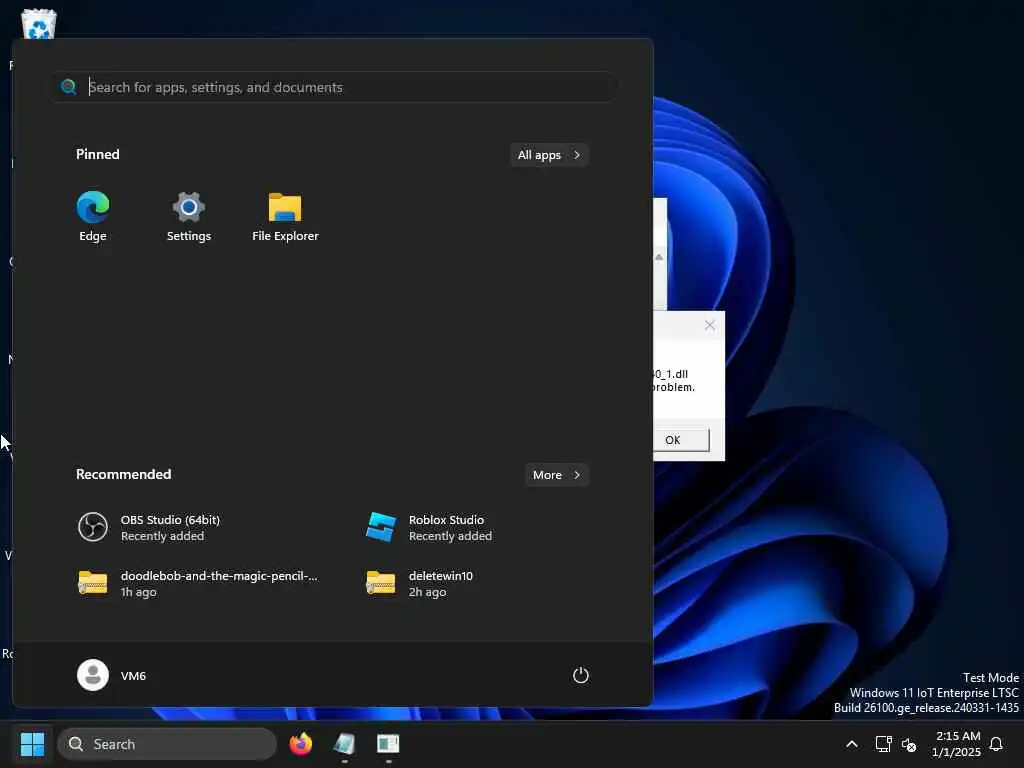Viewport: 1024px width, 768px height.
Task: Click the power button in Start menu
Action: tap(581, 675)
